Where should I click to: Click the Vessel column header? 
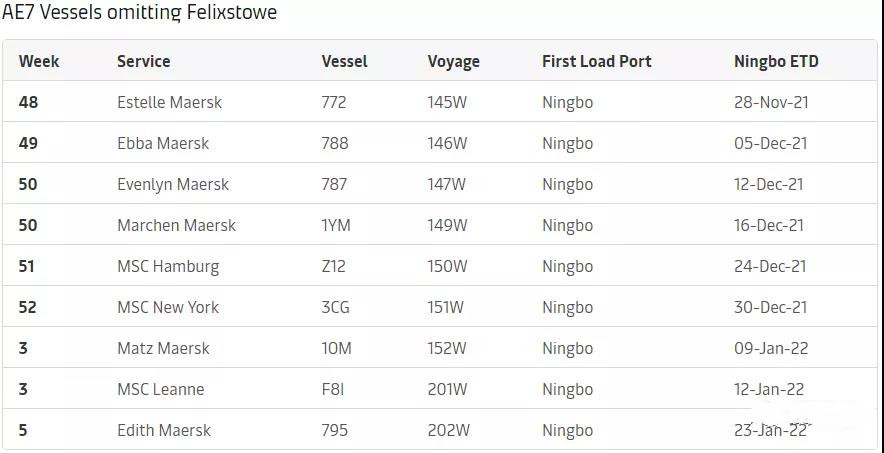click(344, 61)
